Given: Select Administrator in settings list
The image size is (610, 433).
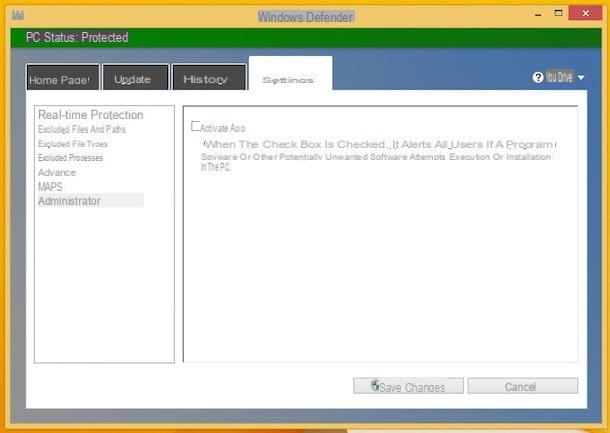Looking at the screenshot, I should pos(91,201).
